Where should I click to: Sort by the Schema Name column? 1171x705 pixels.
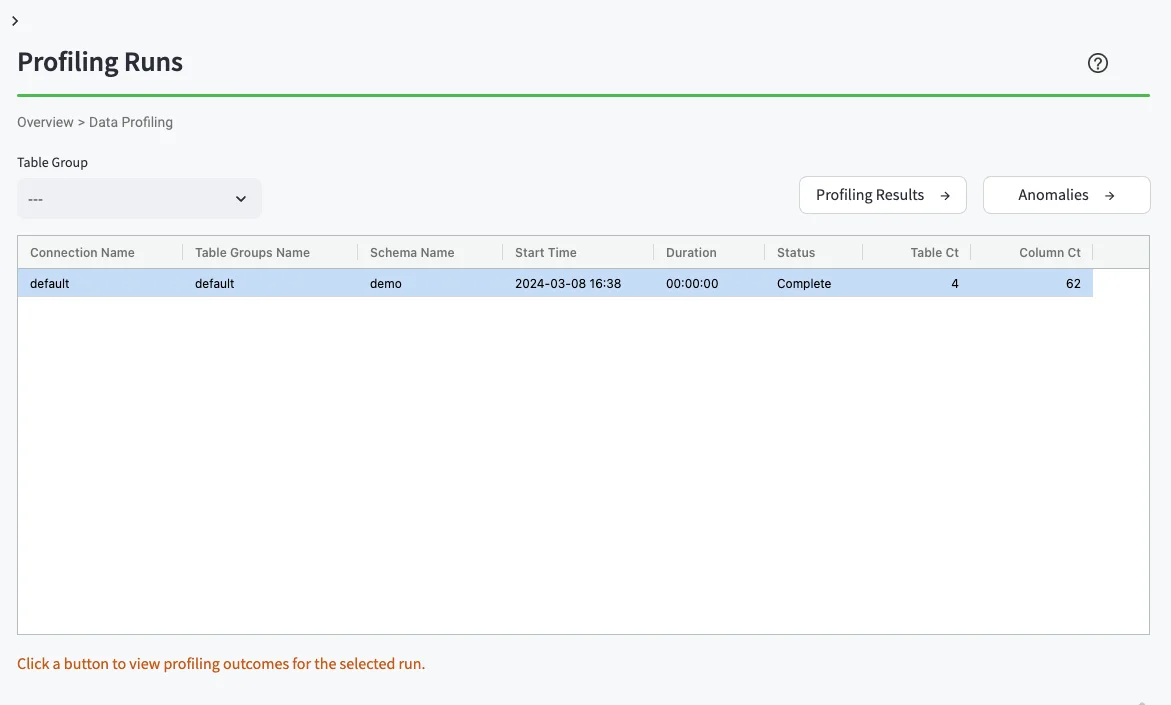tap(413, 252)
